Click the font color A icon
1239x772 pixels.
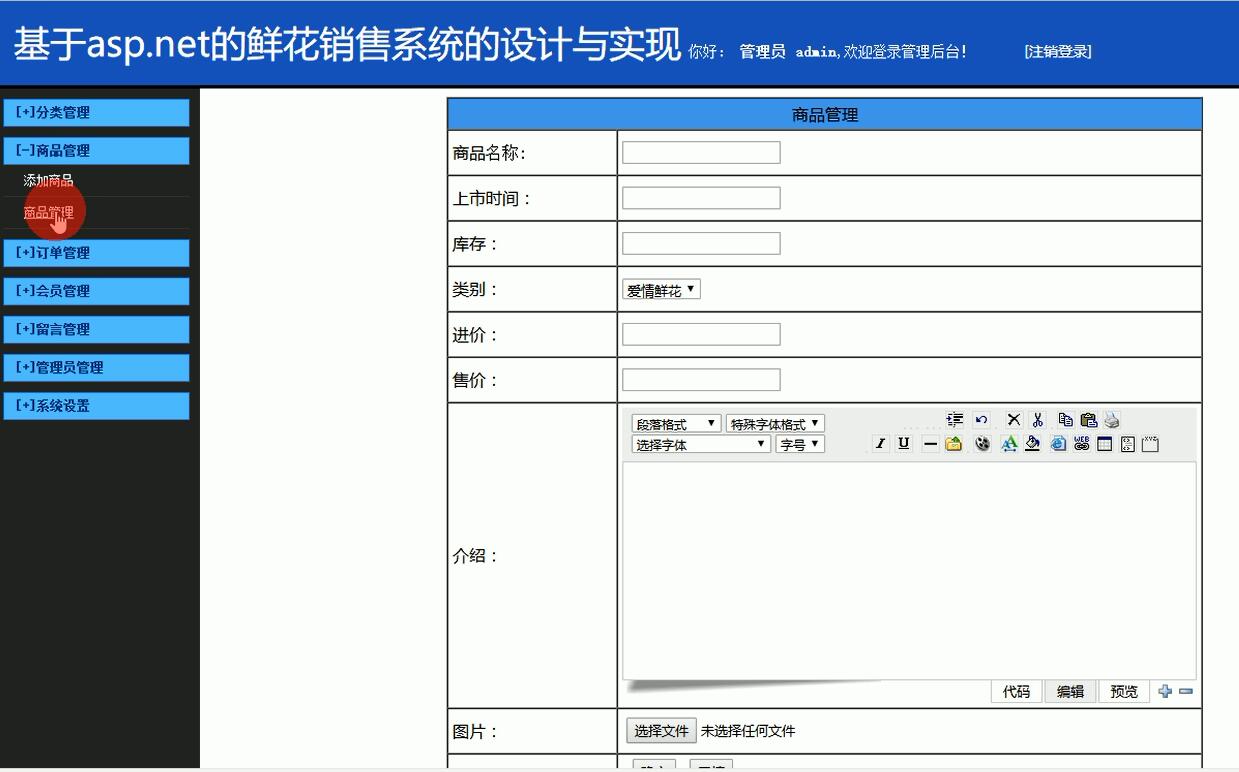coord(1009,443)
